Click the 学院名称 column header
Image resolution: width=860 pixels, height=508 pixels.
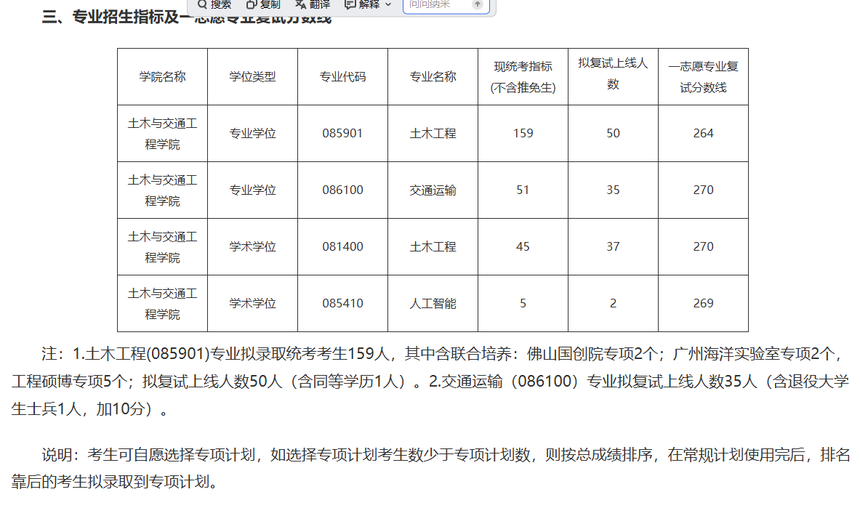[x=162, y=76]
